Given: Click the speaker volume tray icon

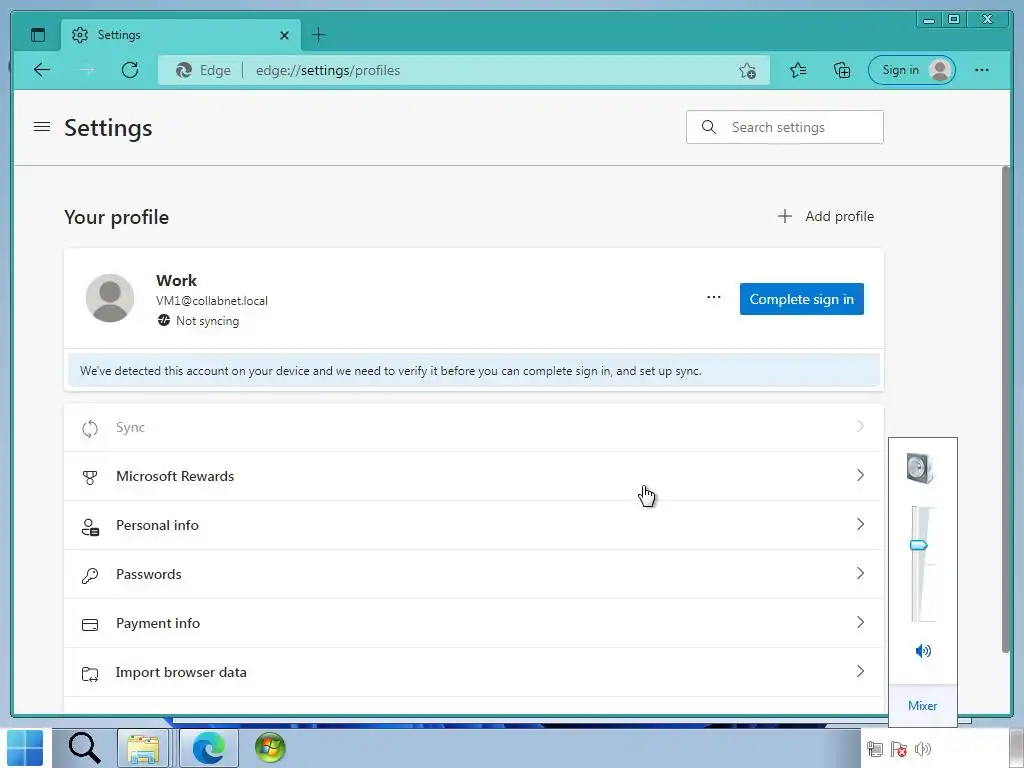Looking at the screenshot, I should point(923,749).
